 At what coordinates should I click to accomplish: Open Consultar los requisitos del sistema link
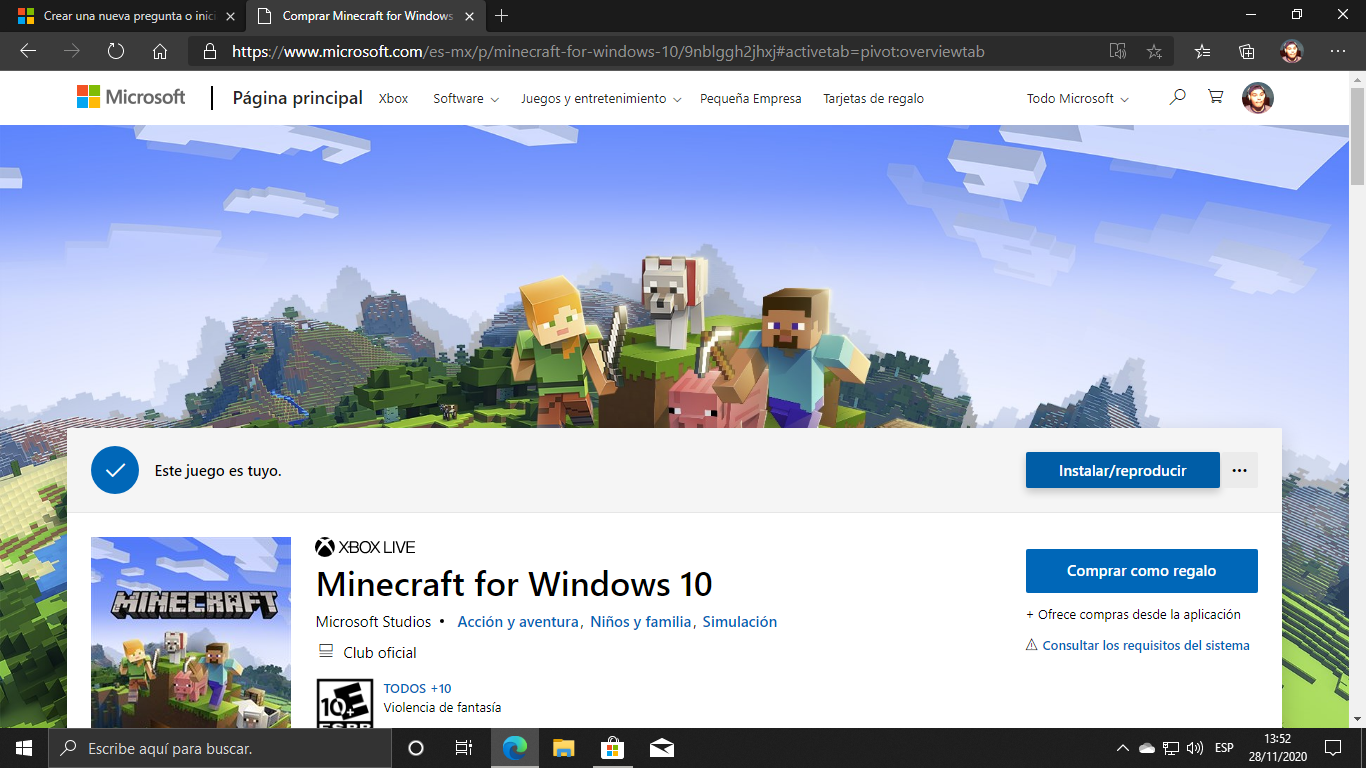(x=1146, y=646)
